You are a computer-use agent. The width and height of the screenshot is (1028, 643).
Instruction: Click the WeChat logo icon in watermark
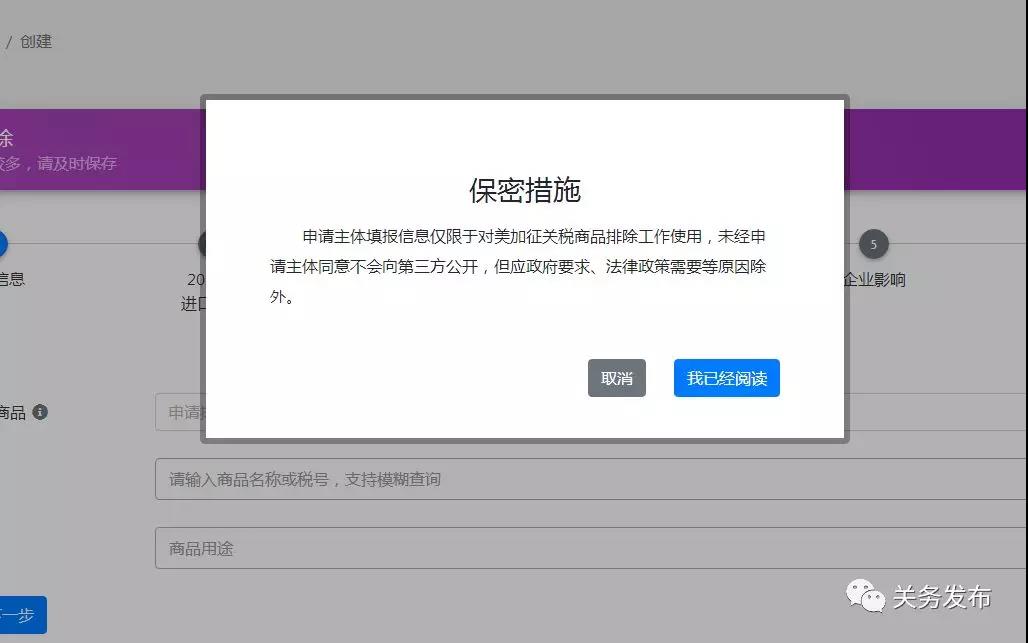pyautogui.click(x=866, y=597)
